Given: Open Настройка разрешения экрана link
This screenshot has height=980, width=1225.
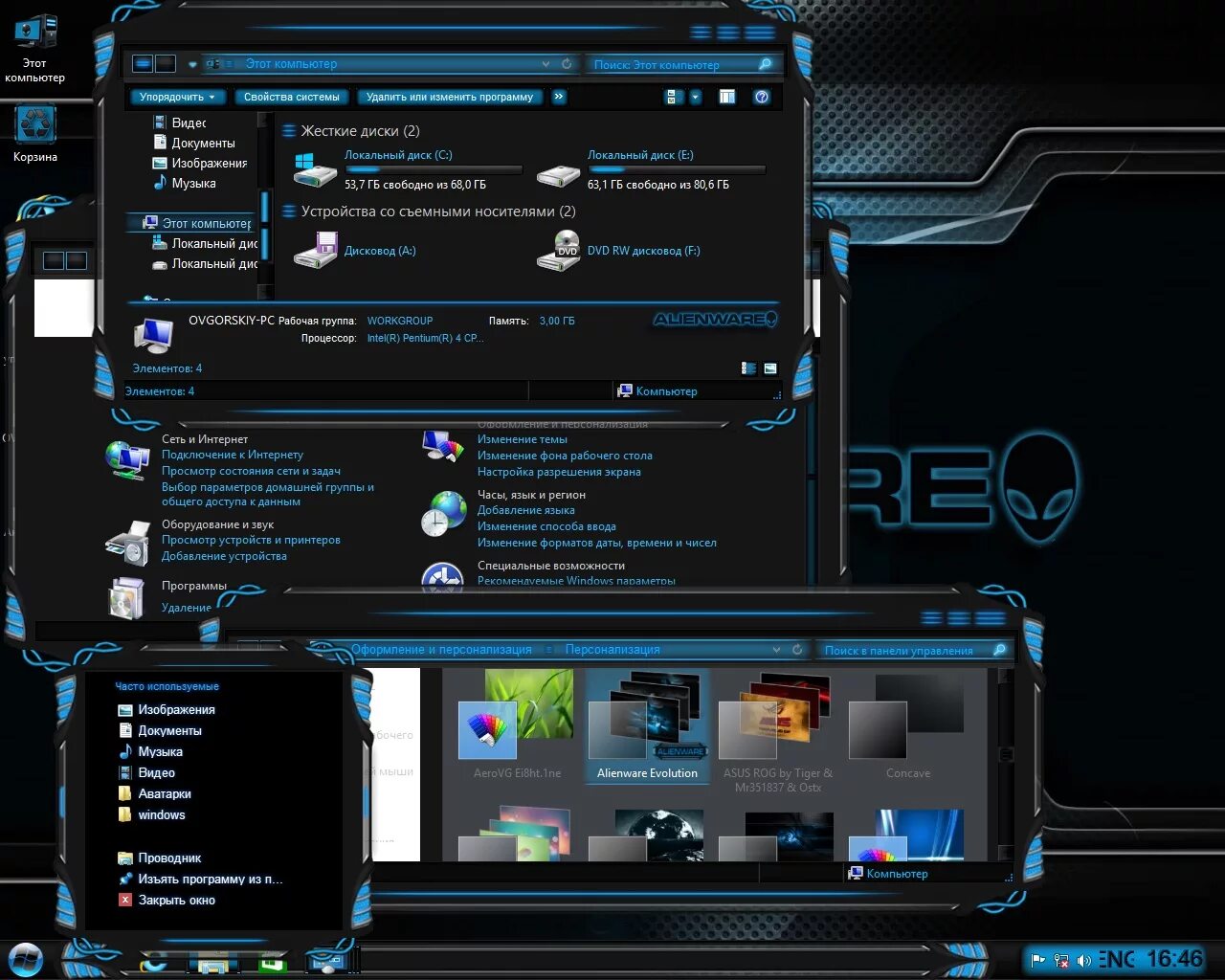Looking at the screenshot, I should pos(559,472).
